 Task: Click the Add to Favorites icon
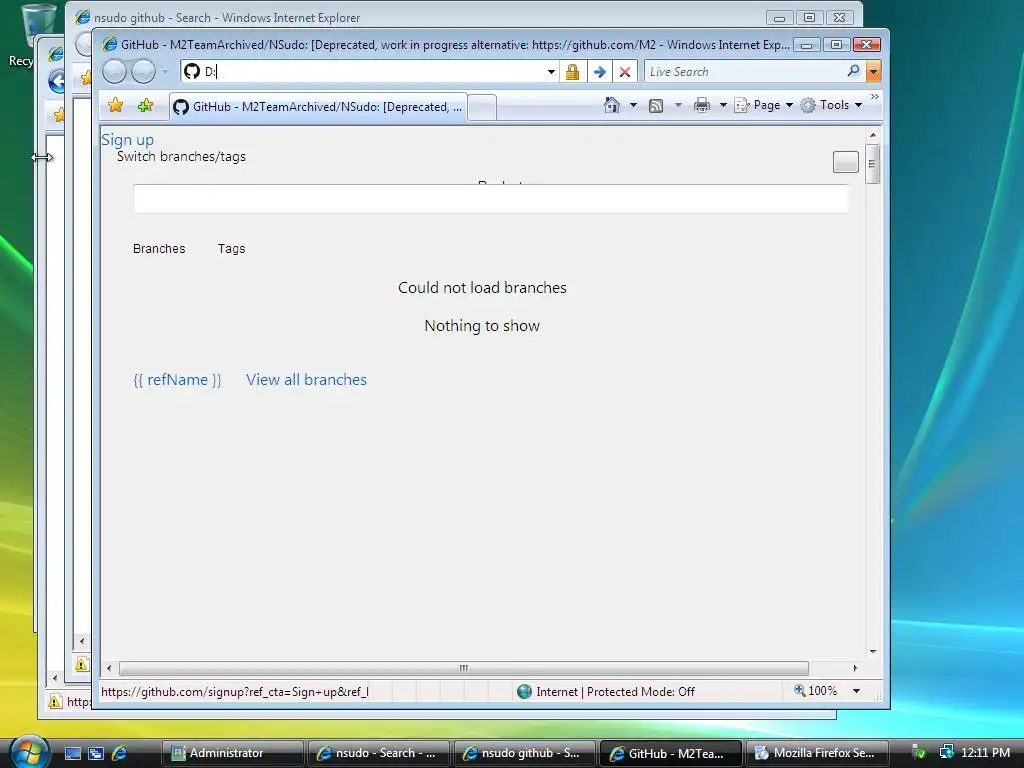[x=145, y=105]
